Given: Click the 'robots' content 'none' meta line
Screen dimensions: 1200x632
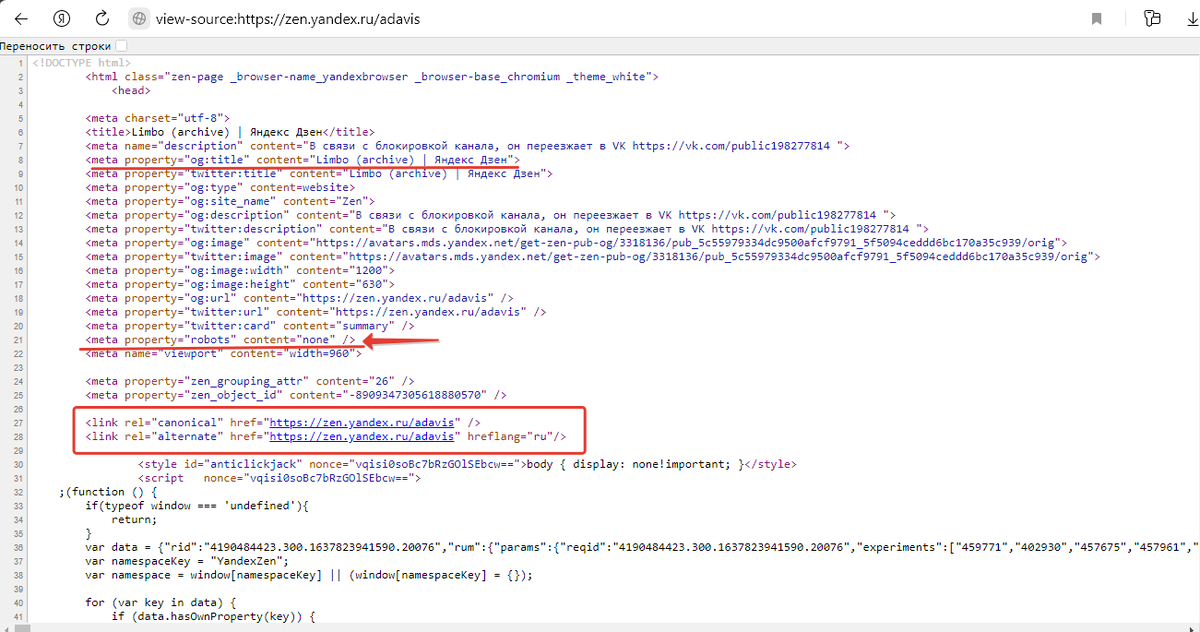Looking at the screenshot, I should tap(220, 340).
